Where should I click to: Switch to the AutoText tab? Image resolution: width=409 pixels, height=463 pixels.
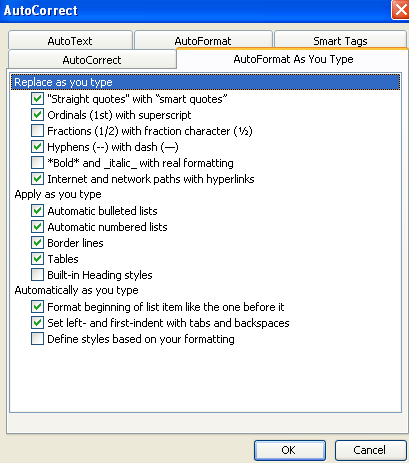click(x=70, y=41)
